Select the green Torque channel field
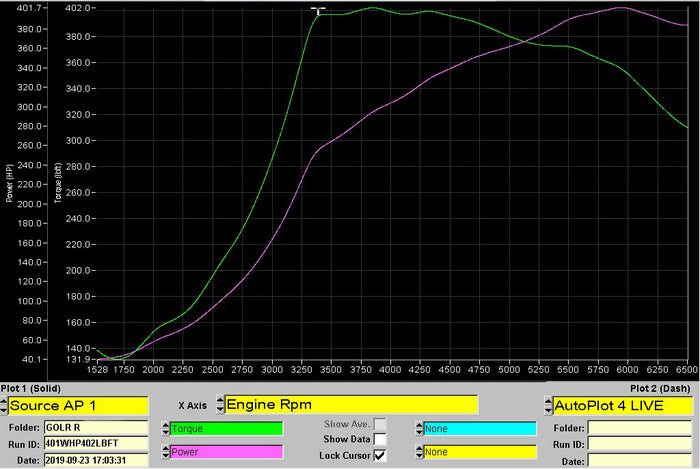Screen dimensions: 700x469 pos(225,428)
